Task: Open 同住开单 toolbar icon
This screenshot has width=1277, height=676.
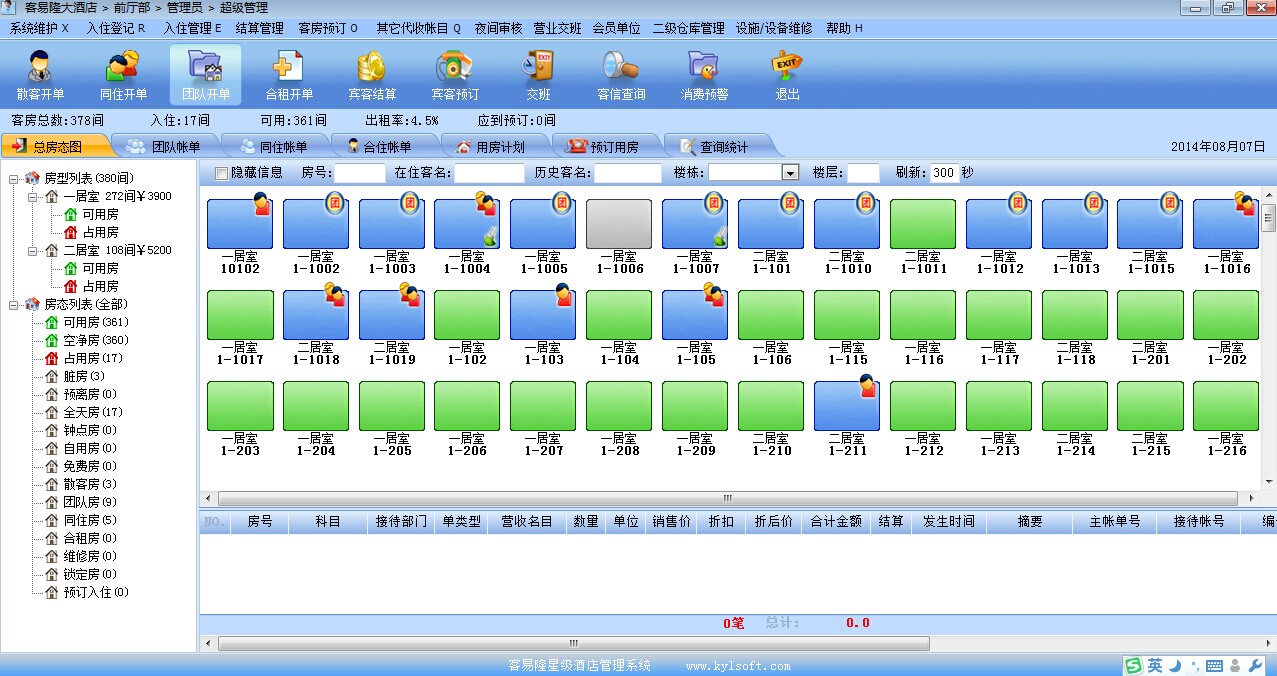Action: tap(123, 75)
